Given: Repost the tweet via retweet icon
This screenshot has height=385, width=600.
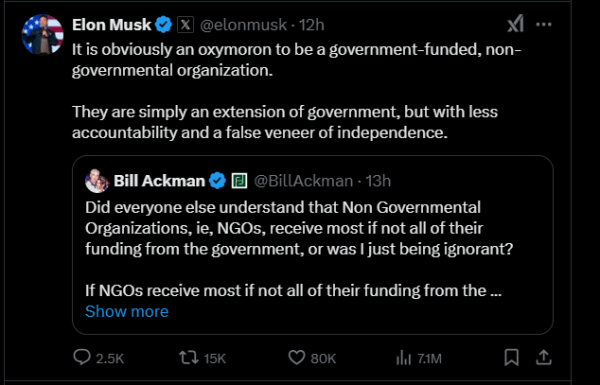Looking at the screenshot, I should [x=189, y=357].
